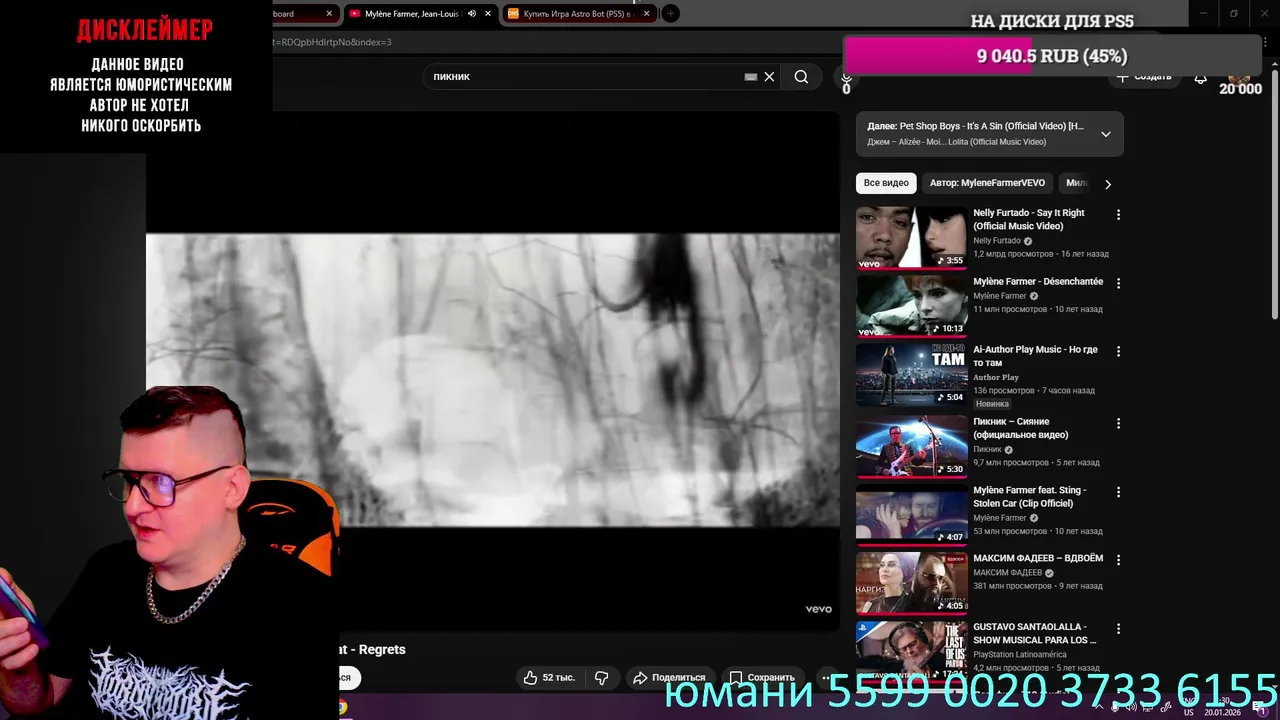Go to the 'Пикник' channel name under Сияние
1280x720 pixels.
(987, 449)
